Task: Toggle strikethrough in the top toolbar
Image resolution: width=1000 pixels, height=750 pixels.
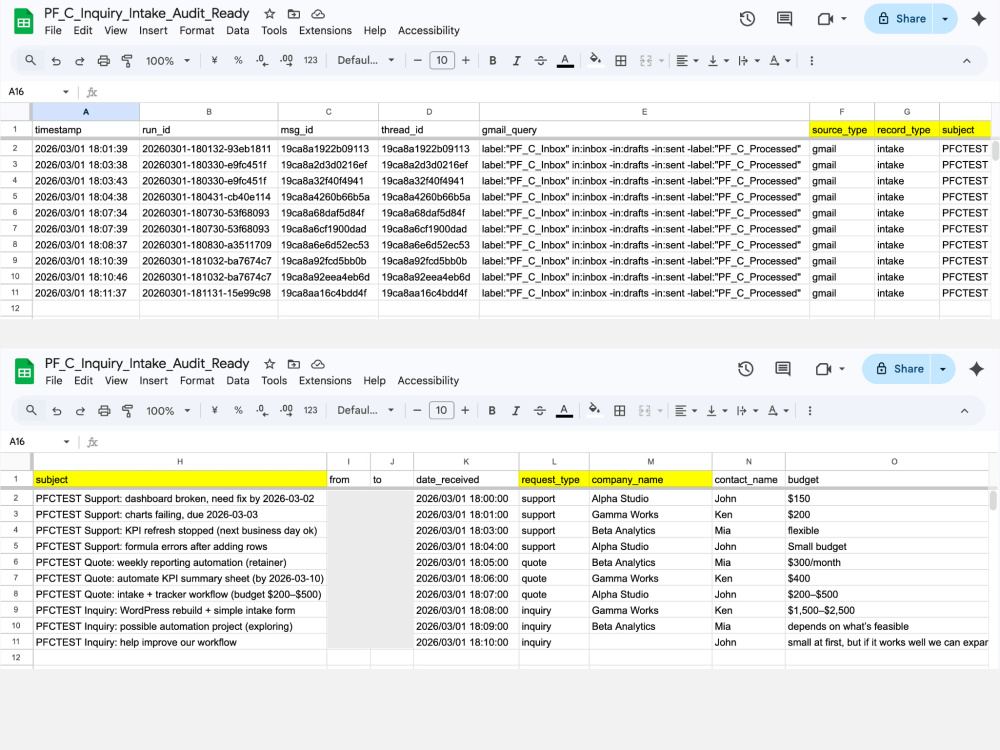Action: (540, 61)
